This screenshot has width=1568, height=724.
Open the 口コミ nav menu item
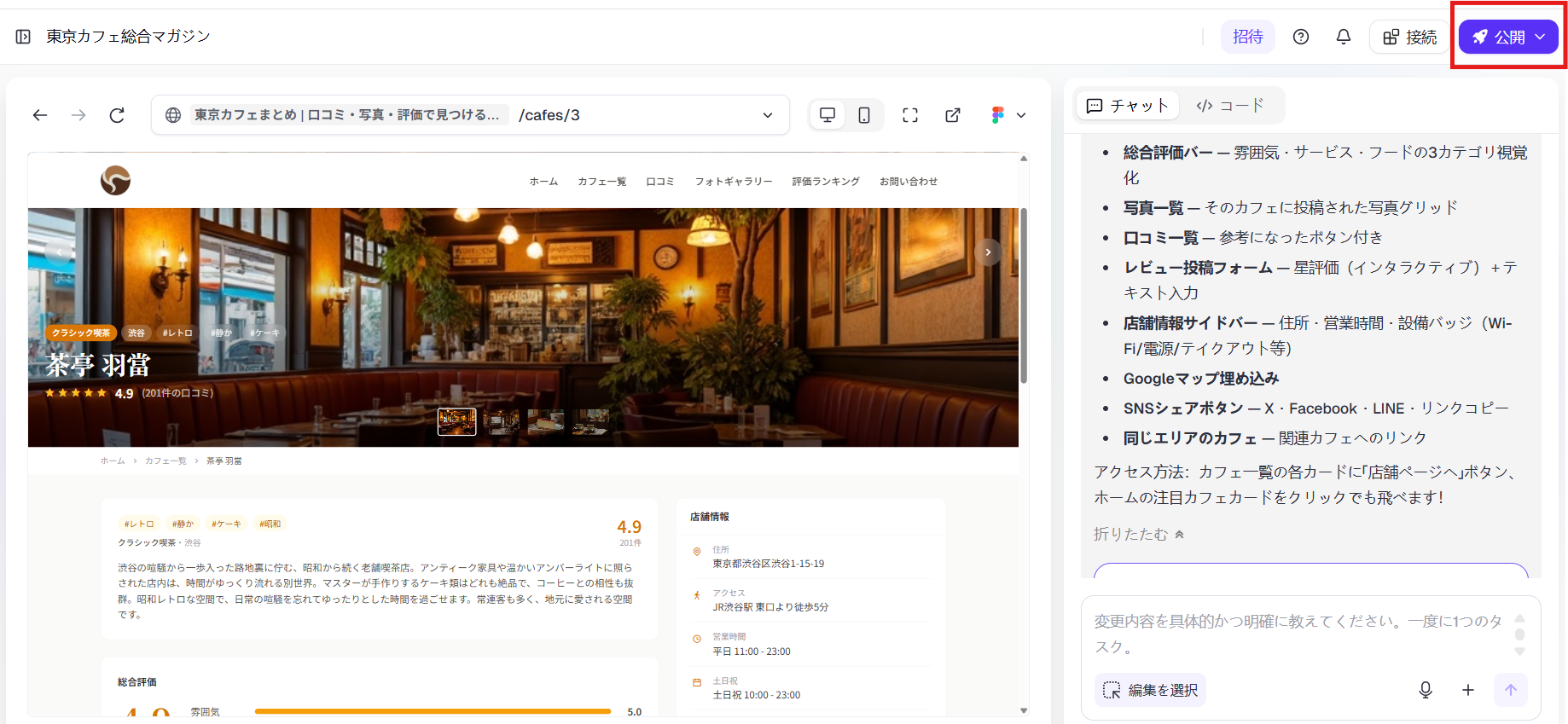pos(660,182)
